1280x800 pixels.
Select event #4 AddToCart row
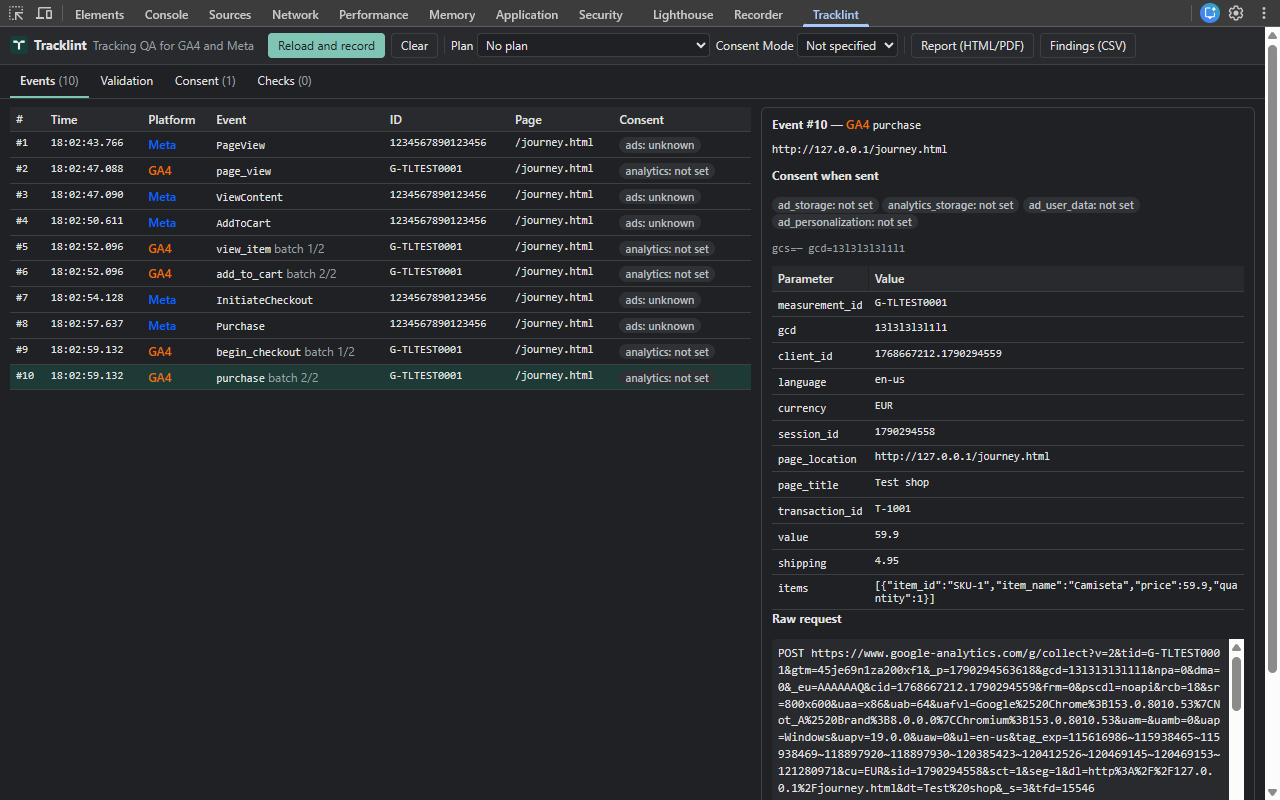pyautogui.click(x=380, y=223)
